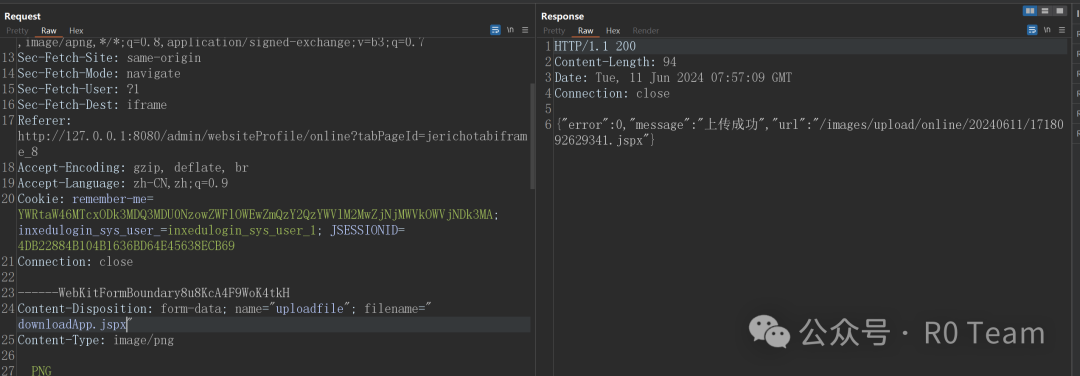1080x376 pixels.
Task: Click the Sec-Fetch-User: ?1 header
Action: pyautogui.click(x=78, y=90)
